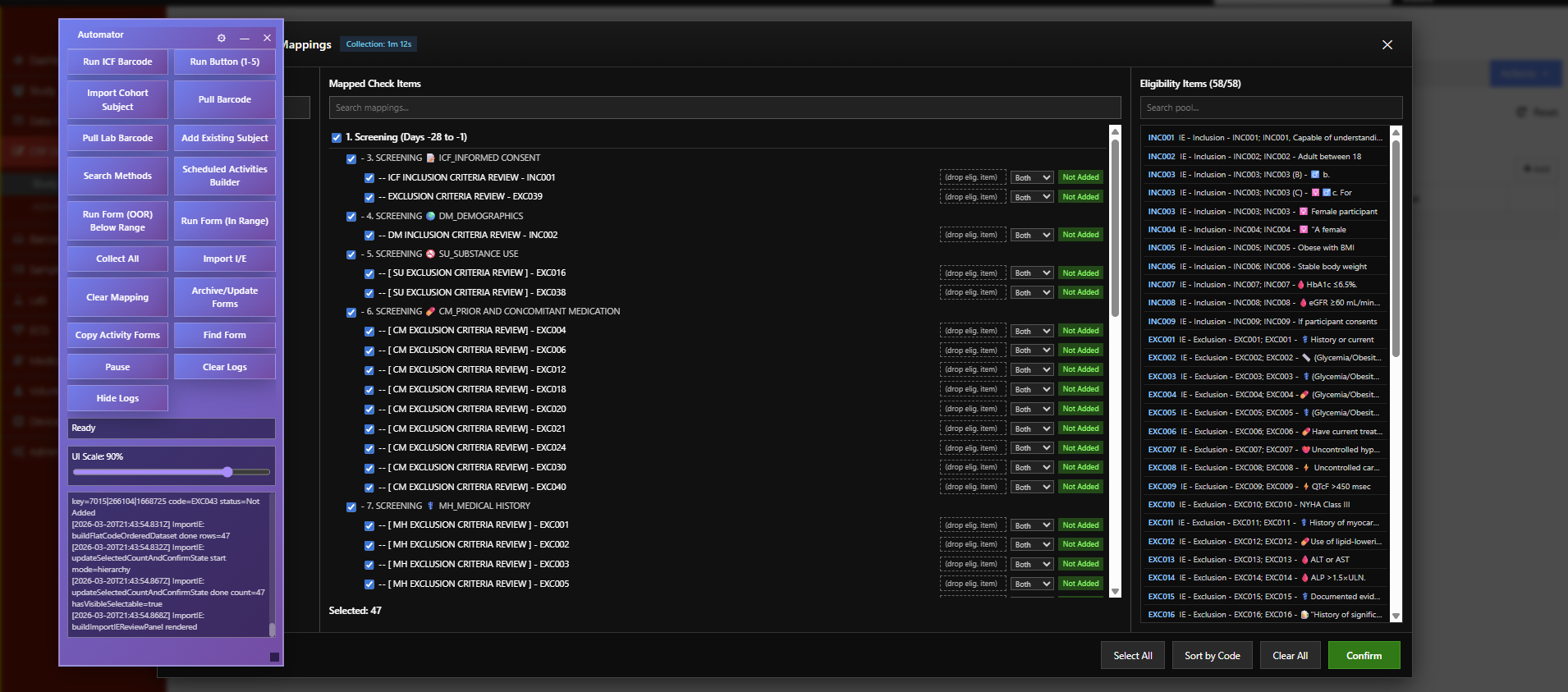Click the icon in EXC015 eligibility row
Image resolution: width=1568 pixels, height=692 pixels.
coord(1305,597)
